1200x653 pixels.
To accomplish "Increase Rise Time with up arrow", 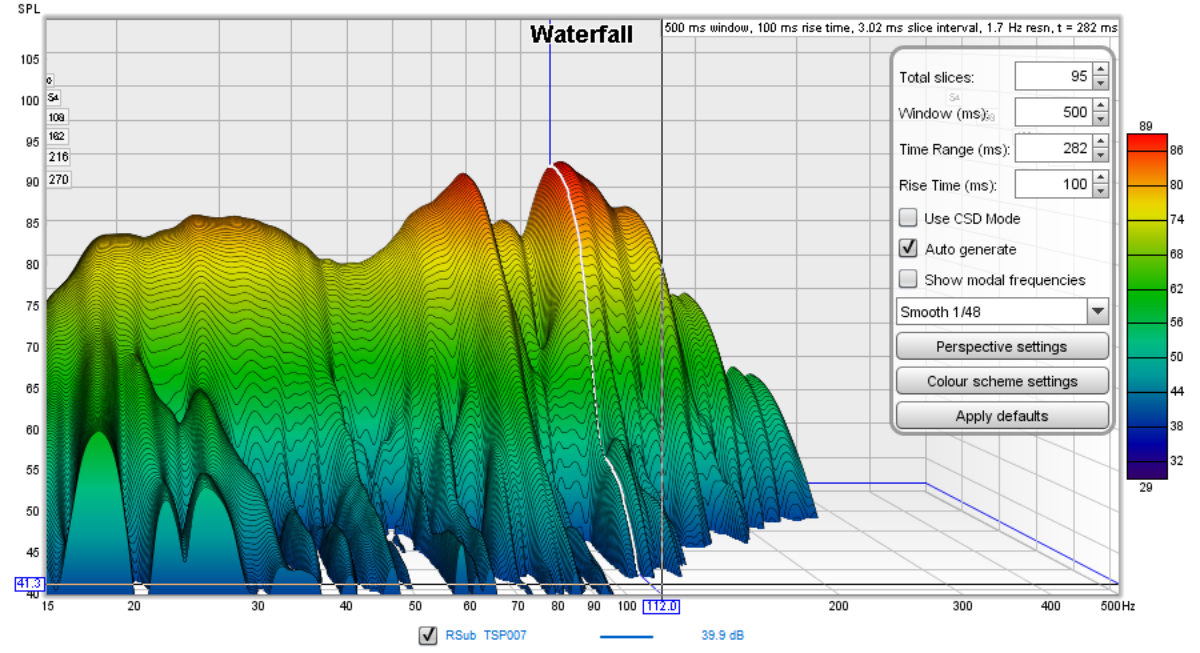I will coord(1100,178).
